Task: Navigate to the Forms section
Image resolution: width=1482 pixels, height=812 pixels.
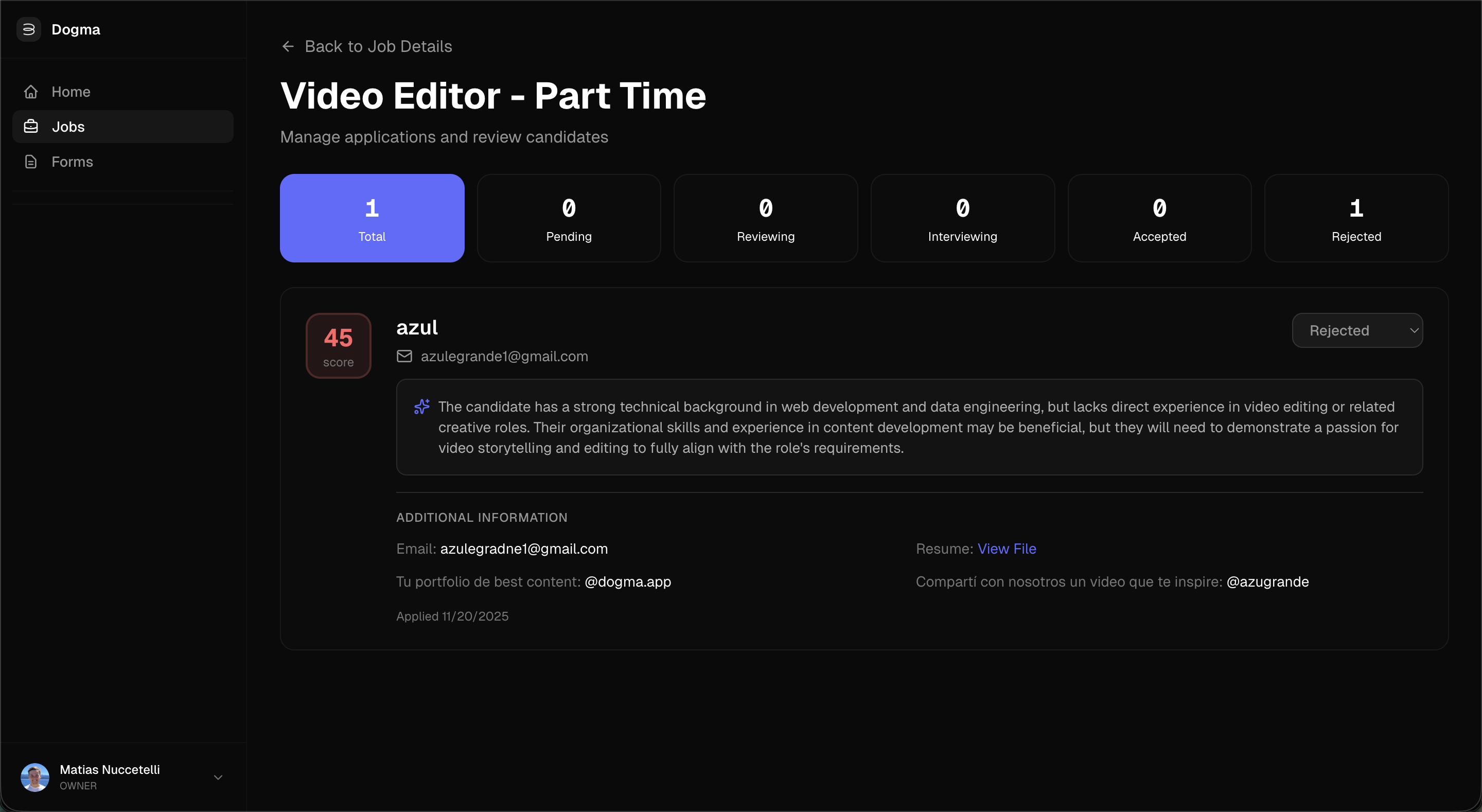Action: (72, 162)
